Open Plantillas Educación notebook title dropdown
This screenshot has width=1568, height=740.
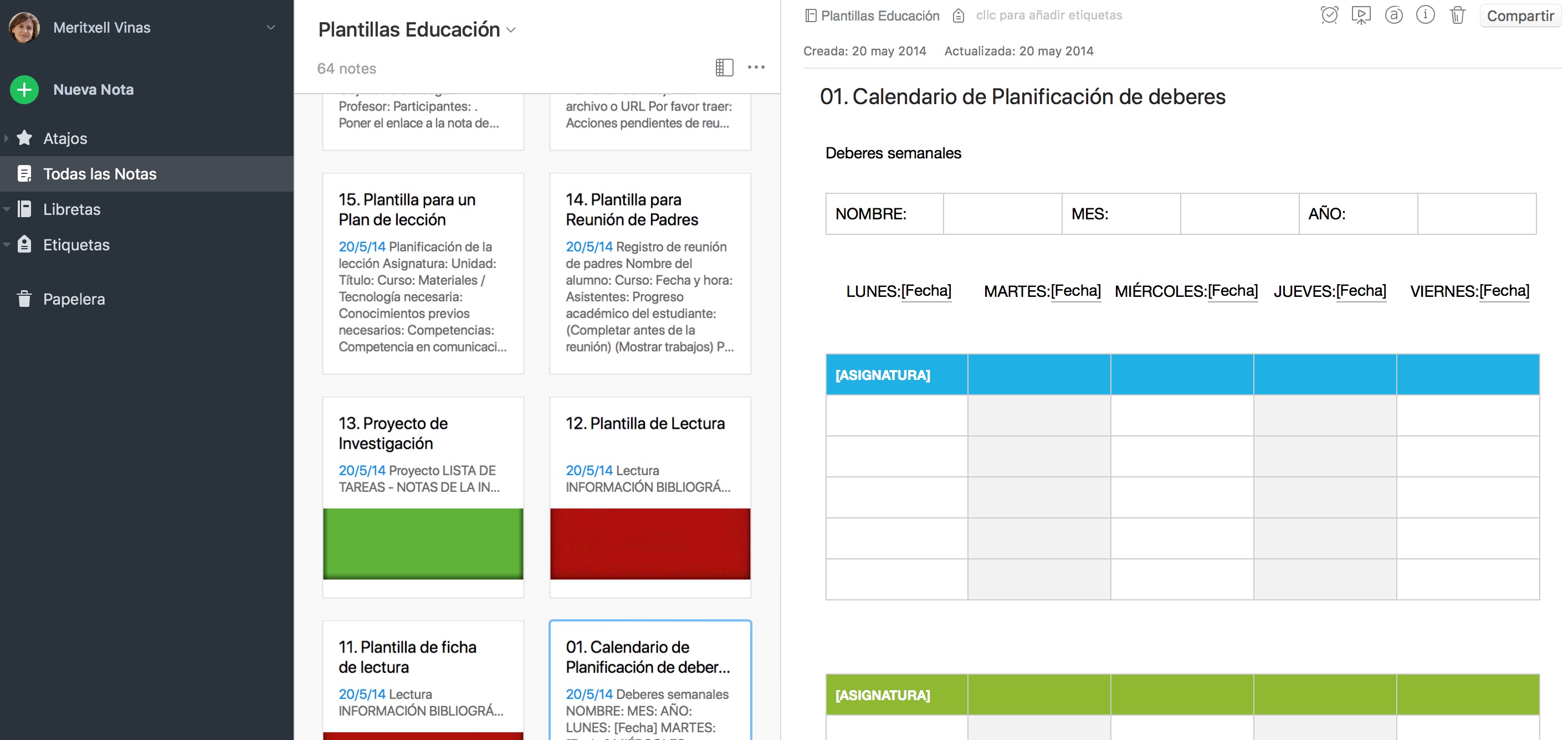click(511, 30)
